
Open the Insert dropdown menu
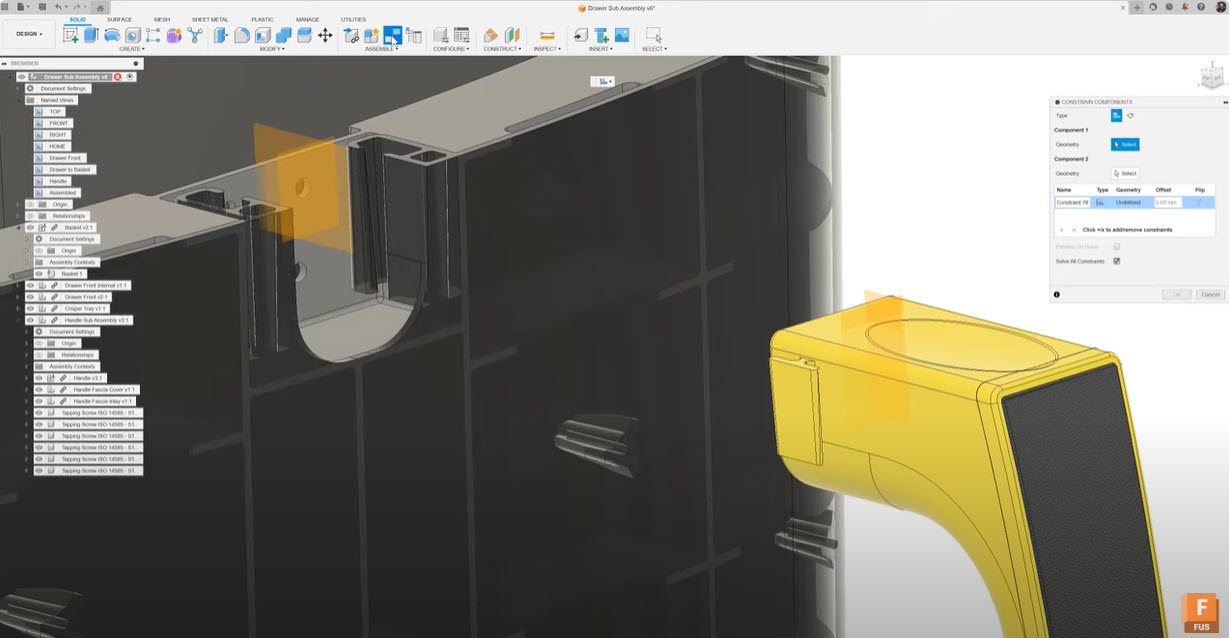(x=601, y=49)
